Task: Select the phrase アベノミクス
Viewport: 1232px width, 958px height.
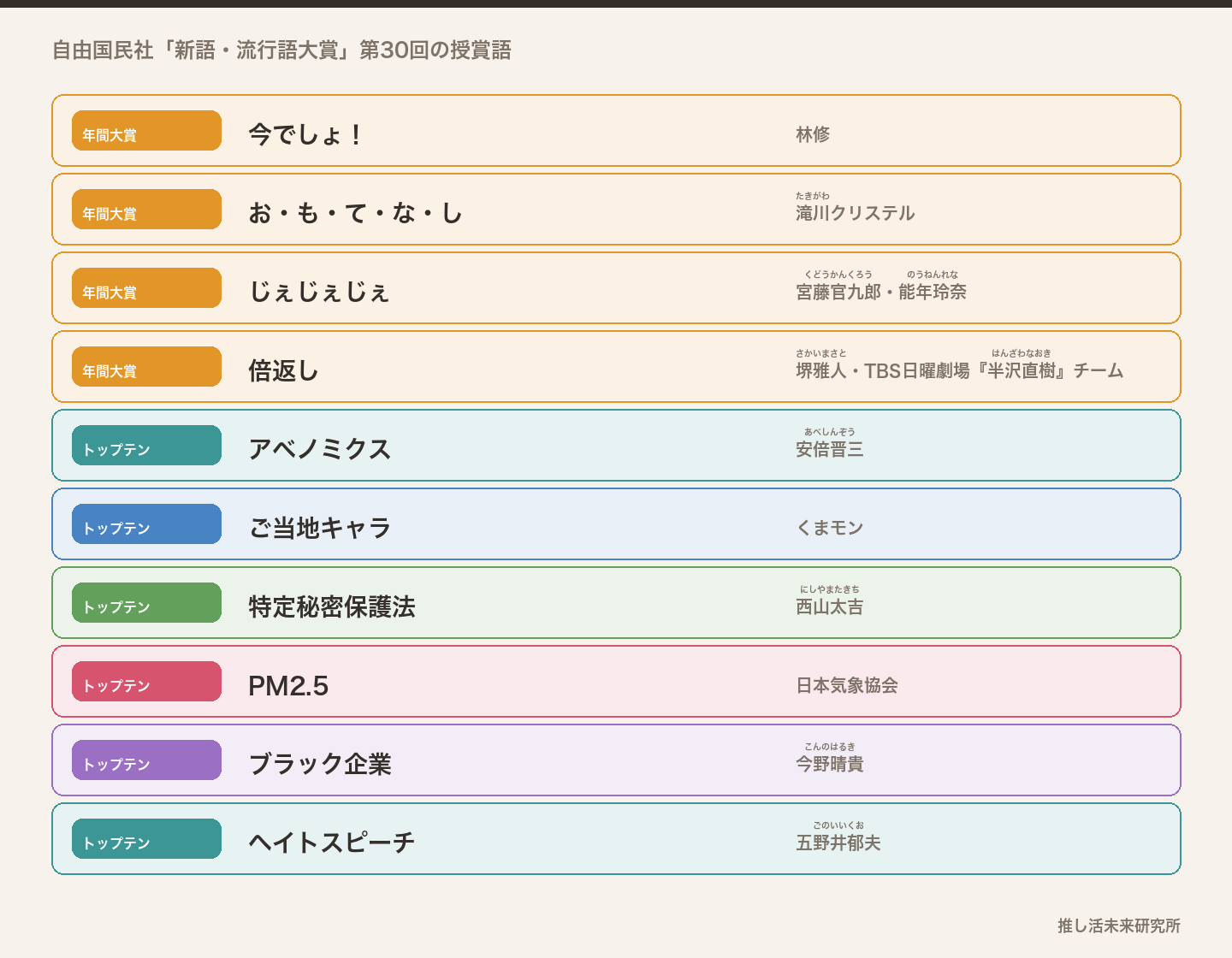Action: [x=320, y=449]
